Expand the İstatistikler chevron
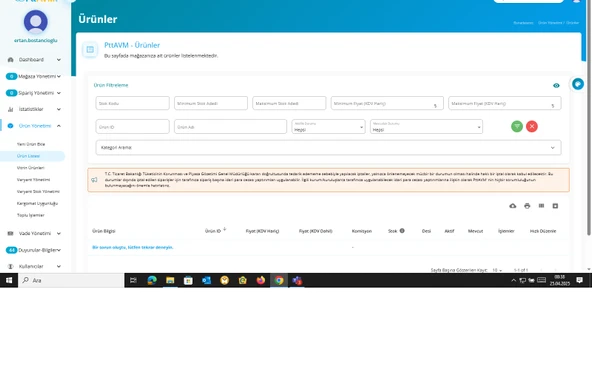Screen dimensions: 592x366 tap(59, 109)
